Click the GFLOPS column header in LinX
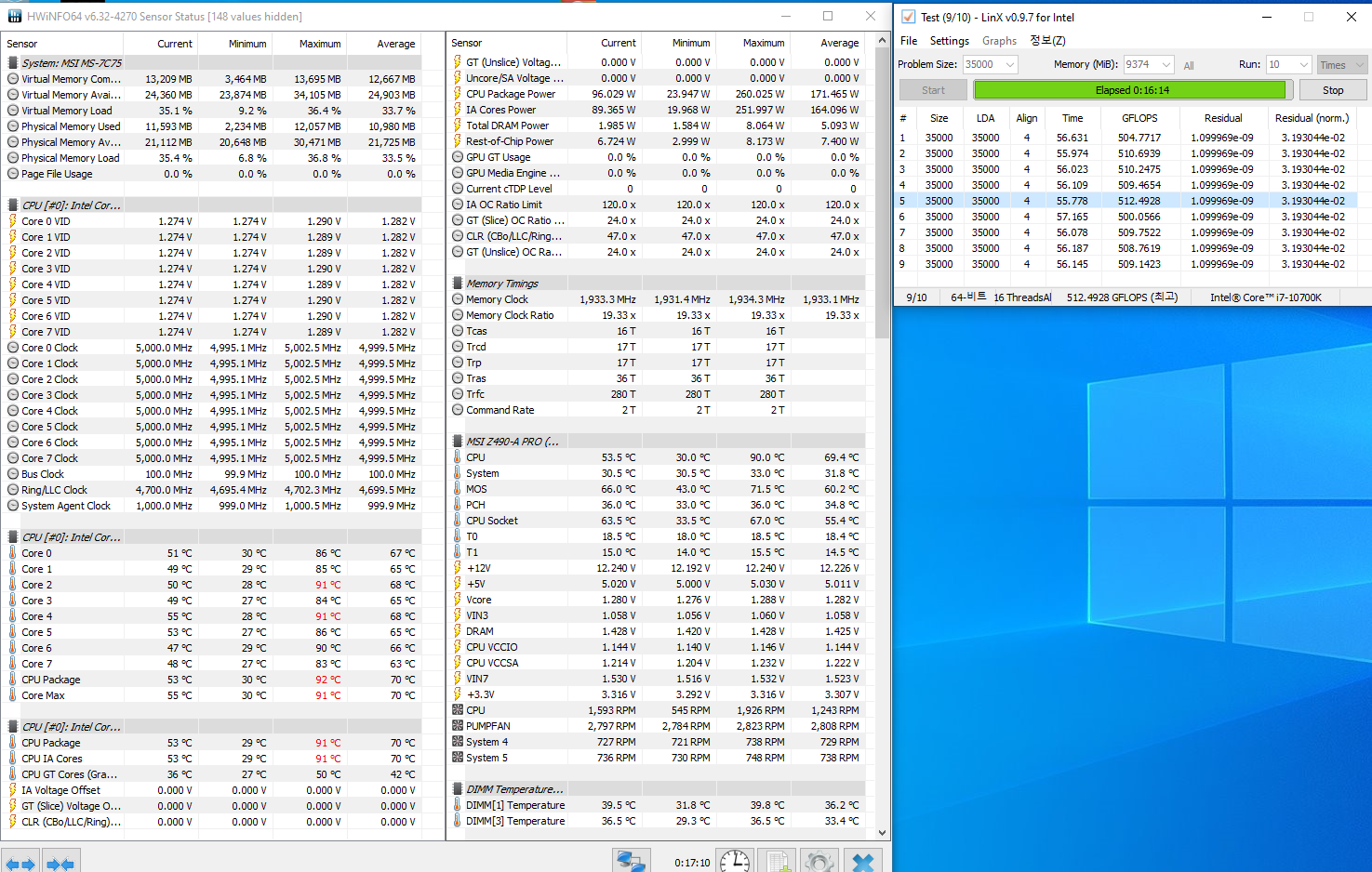Viewport: 1372px width, 872px height. 1139,118
